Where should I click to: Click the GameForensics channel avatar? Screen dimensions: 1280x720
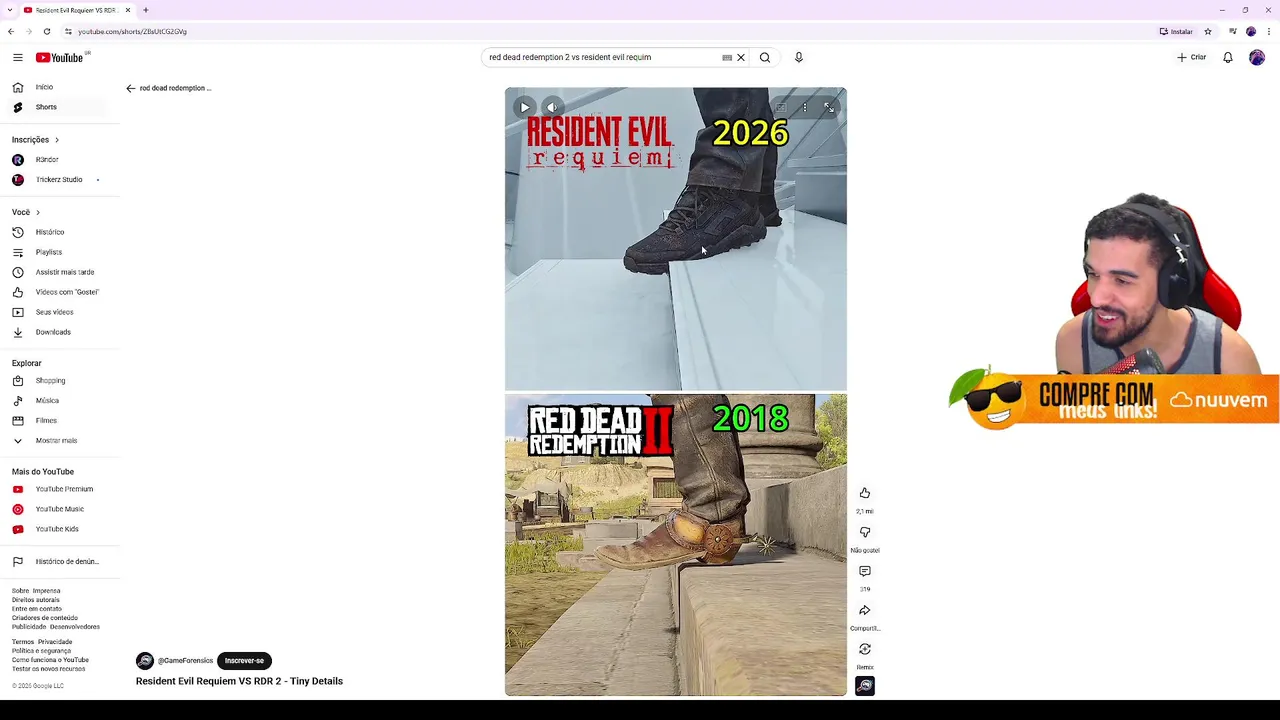click(145, 661)
